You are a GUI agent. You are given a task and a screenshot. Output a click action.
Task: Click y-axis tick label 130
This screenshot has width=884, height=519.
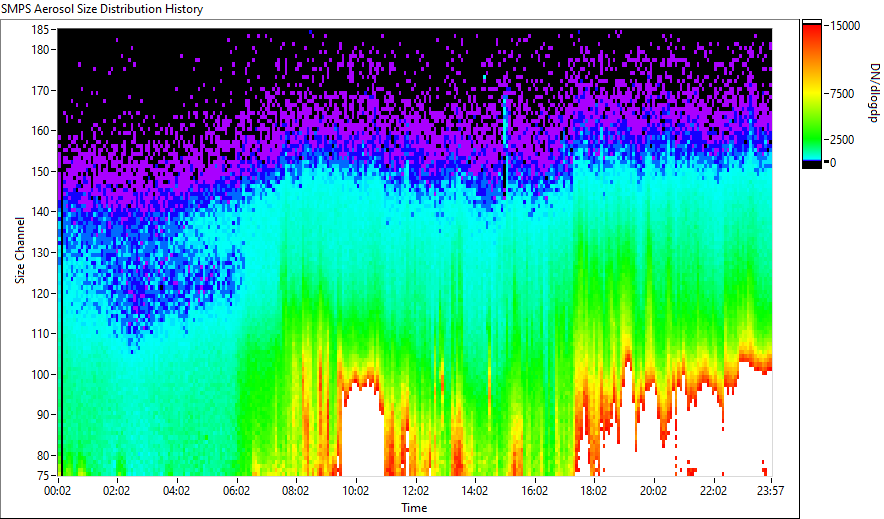40,252
